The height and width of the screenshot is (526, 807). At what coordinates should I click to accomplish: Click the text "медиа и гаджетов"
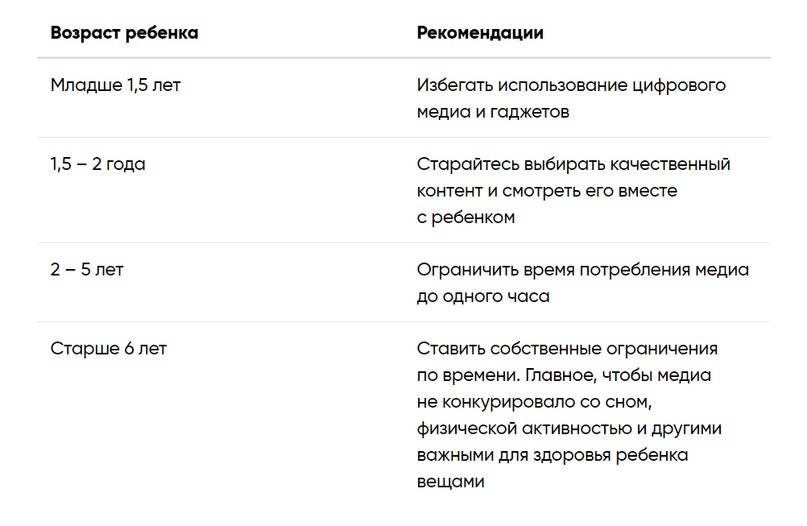point(493,112)
